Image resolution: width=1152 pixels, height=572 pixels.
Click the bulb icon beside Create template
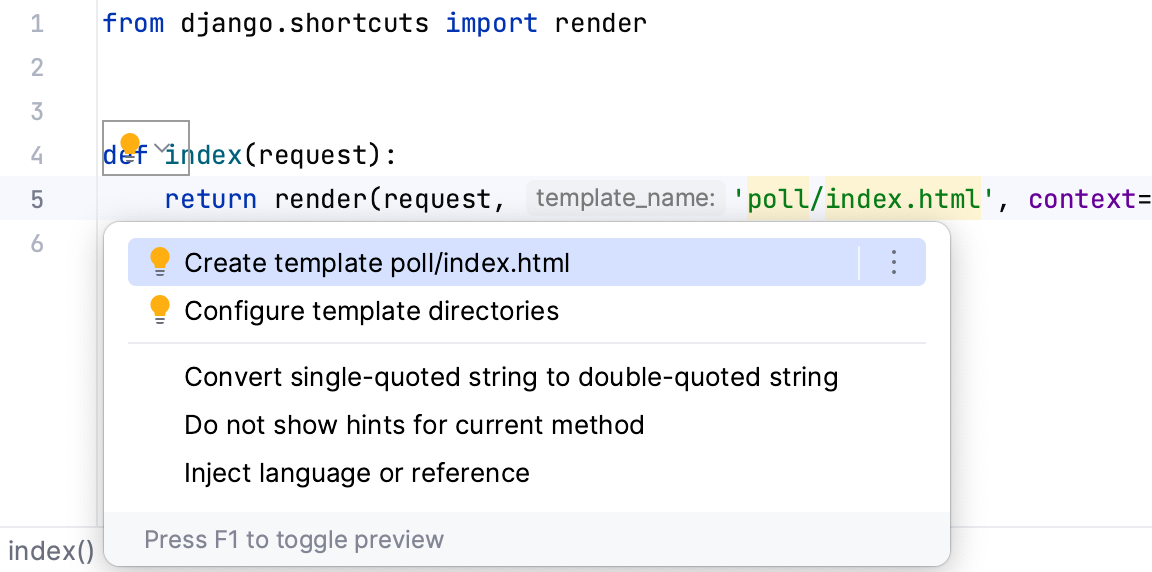click(160, 262)
